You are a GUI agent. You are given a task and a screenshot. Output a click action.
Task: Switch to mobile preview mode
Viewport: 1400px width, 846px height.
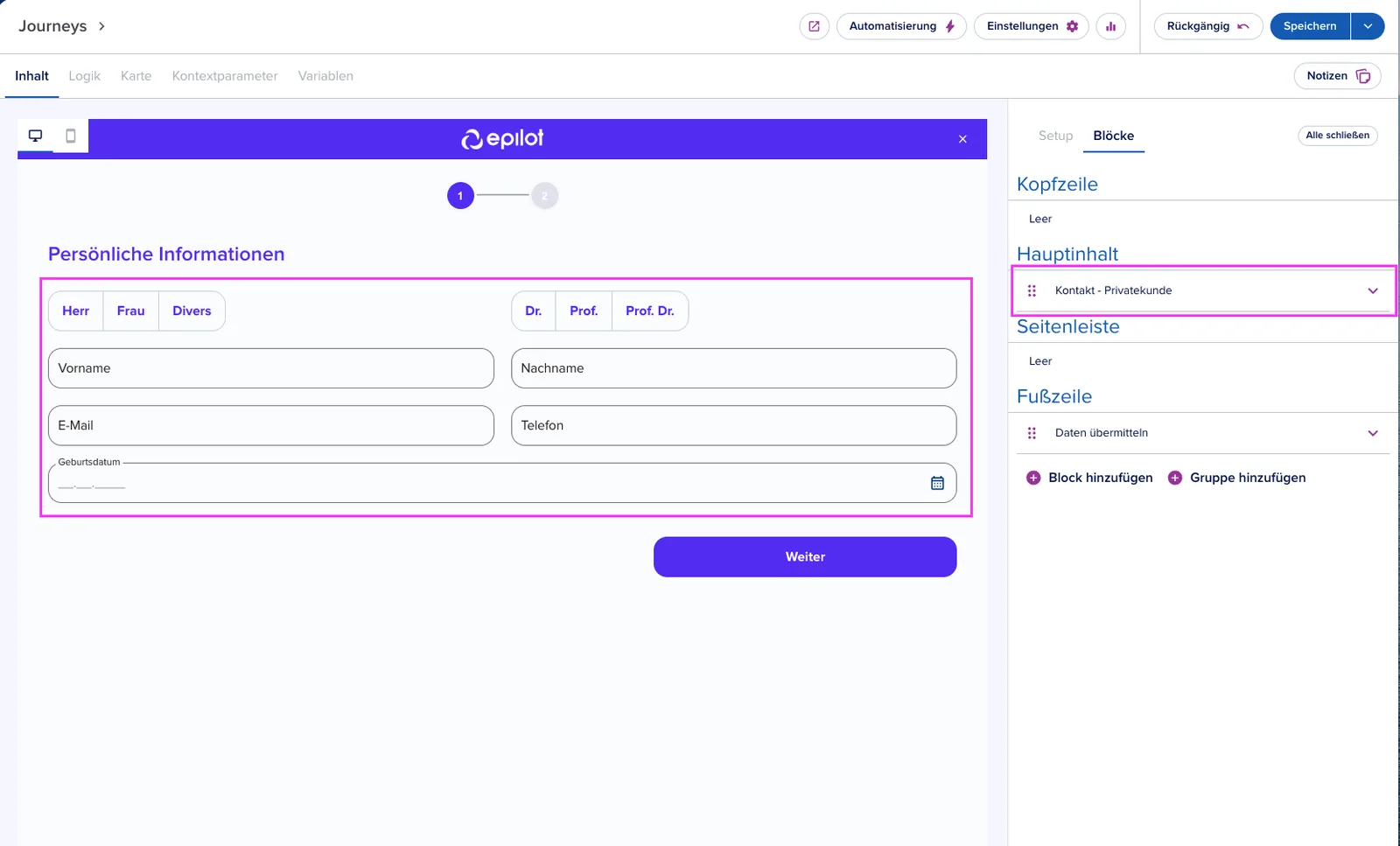point(71,136)
